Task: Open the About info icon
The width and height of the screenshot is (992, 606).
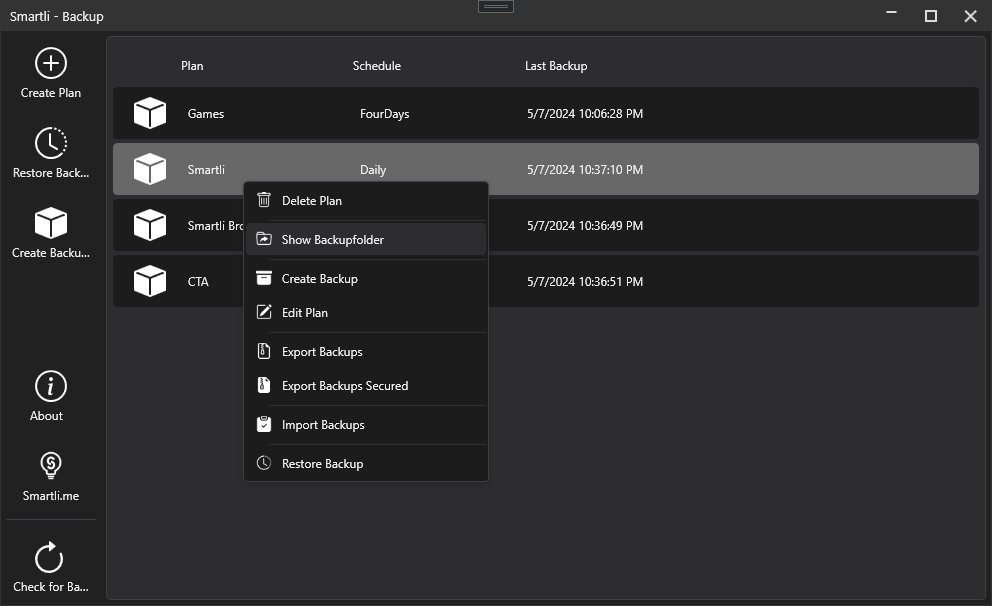Action: [50, 387]
